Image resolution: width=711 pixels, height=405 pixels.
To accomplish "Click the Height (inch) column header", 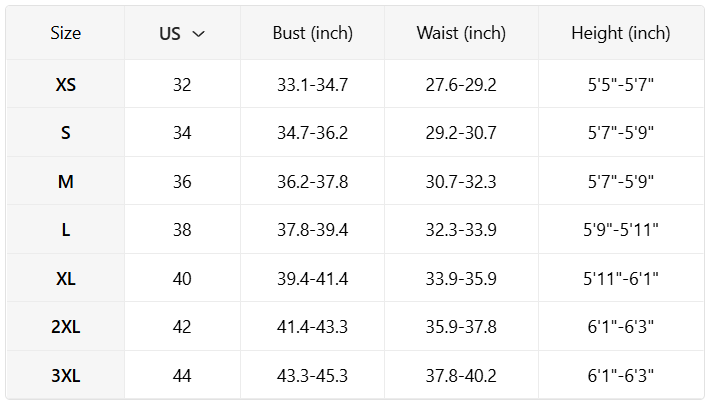I will (621, 33).
